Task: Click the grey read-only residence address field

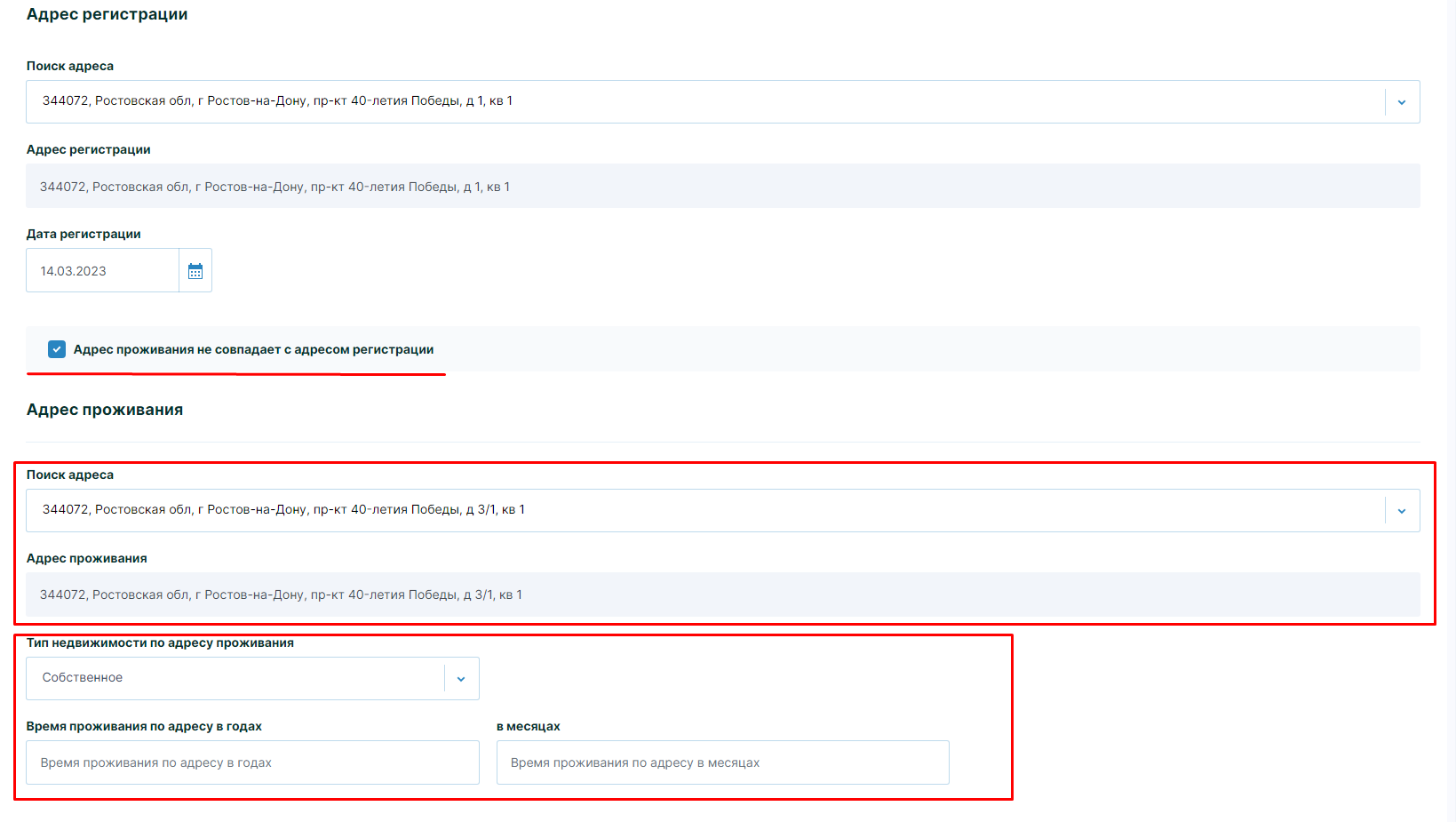Action: (721, 595)
